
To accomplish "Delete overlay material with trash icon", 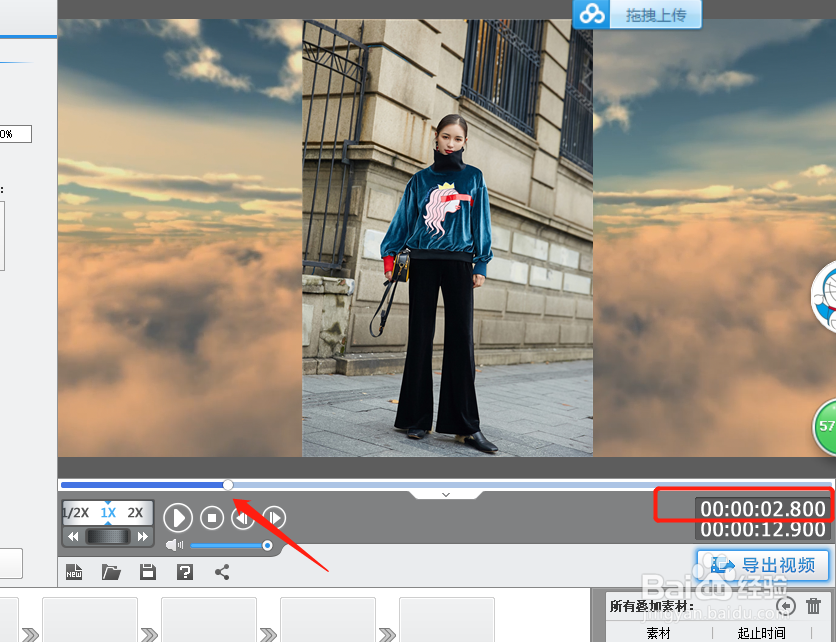I will pos(814,606).
